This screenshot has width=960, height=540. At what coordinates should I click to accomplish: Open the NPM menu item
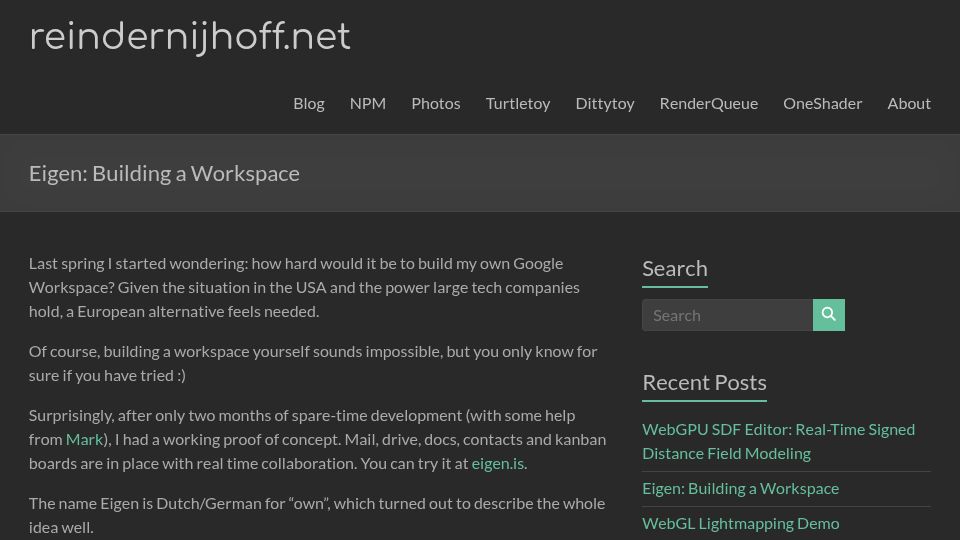tap(368, 103)
